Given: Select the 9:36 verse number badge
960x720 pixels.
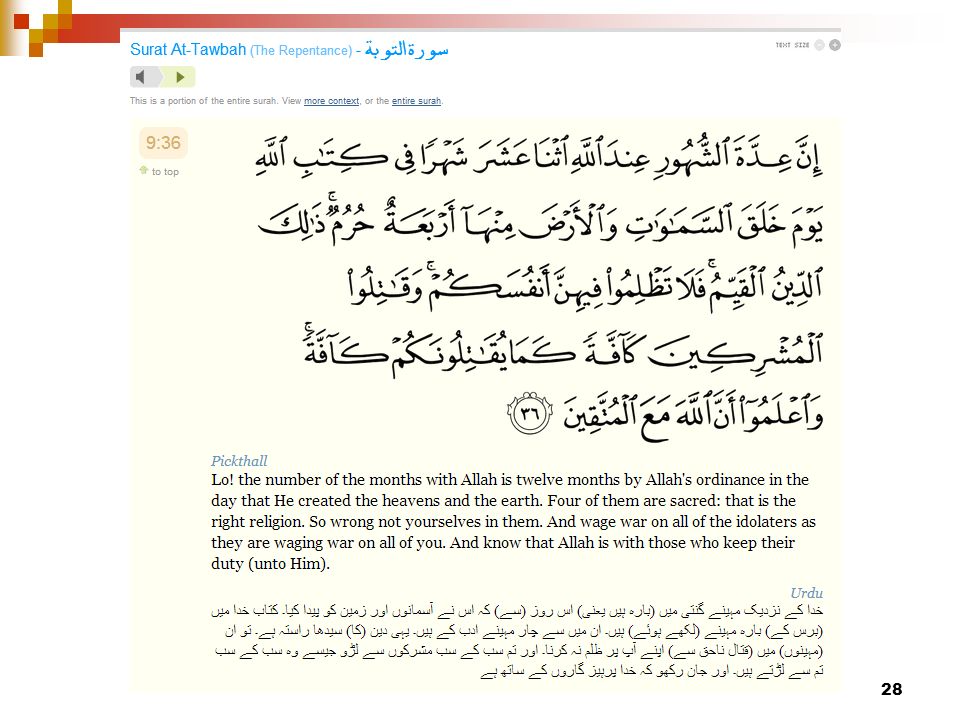Looking at the screenshot, I should [x=163, y=143].
